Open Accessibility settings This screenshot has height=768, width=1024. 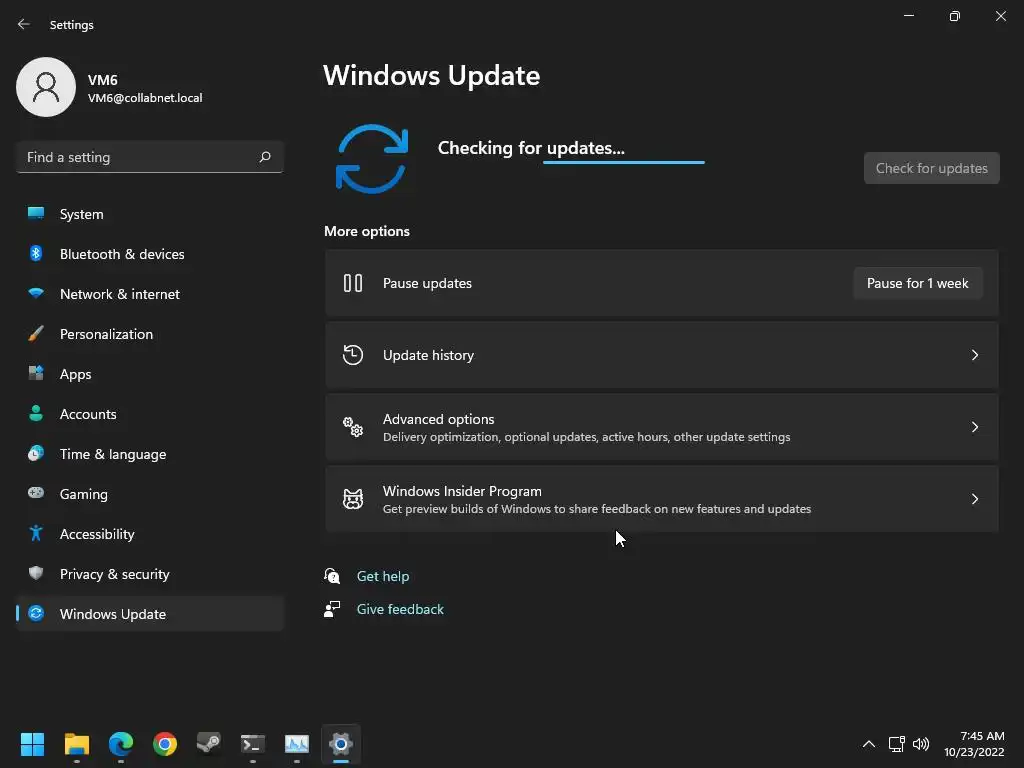pyautogui.click(x=150, y=534)
